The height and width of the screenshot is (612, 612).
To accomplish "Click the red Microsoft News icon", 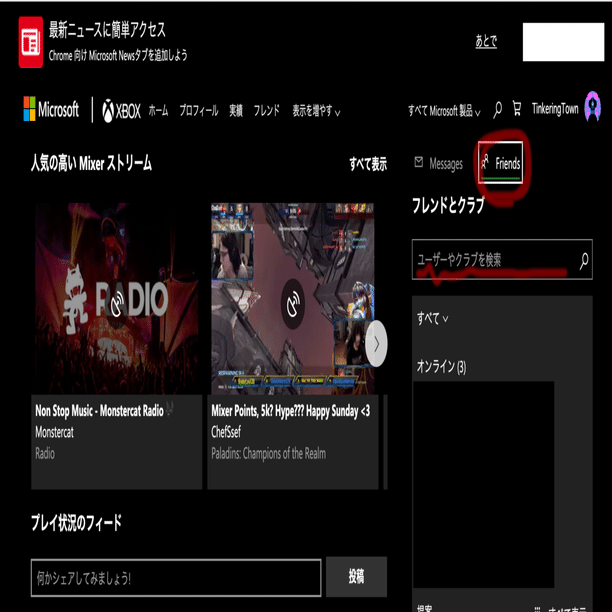I will 31,42.
